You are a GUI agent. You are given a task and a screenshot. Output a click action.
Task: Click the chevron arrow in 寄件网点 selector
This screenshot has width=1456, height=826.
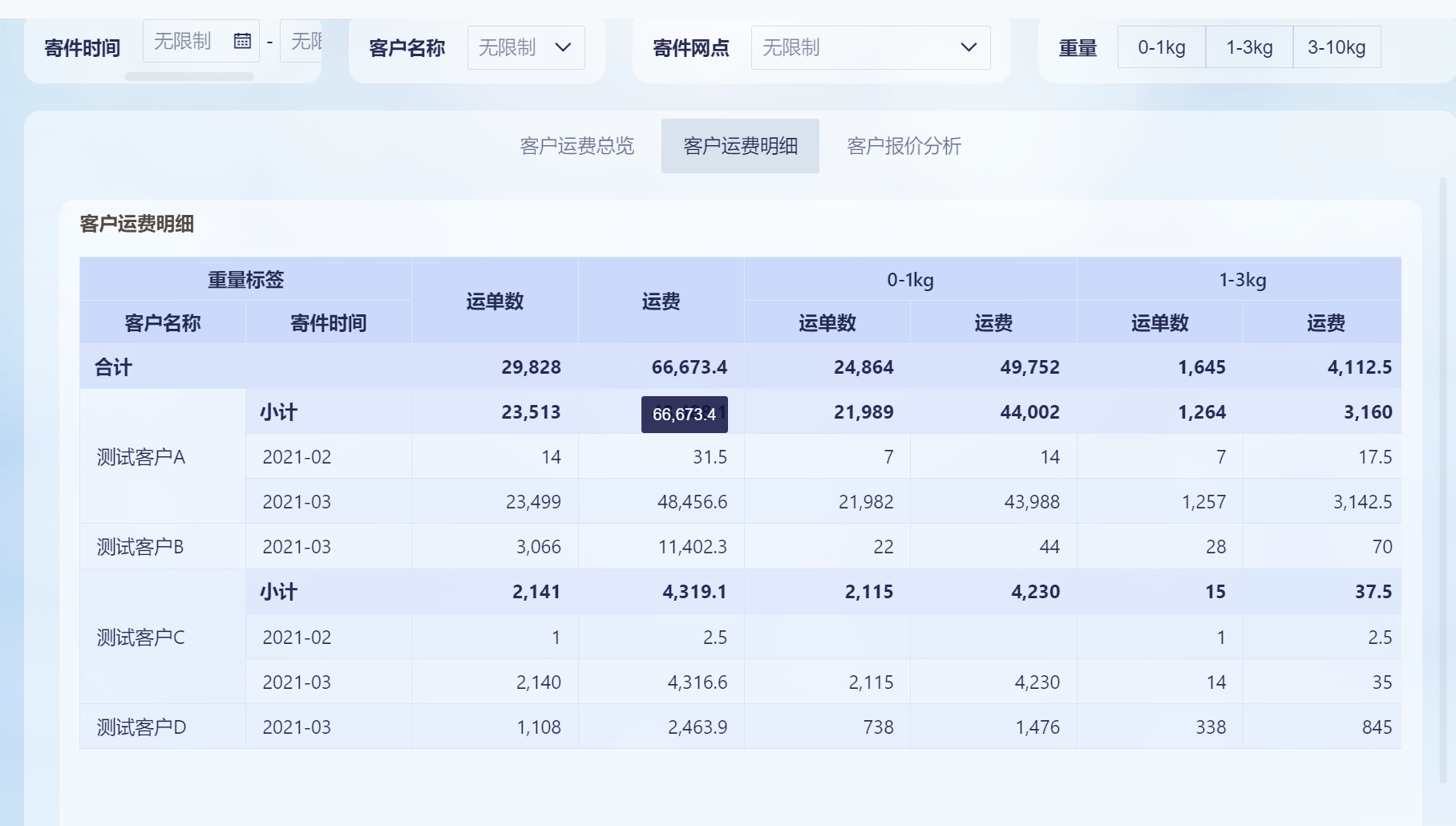969,47
